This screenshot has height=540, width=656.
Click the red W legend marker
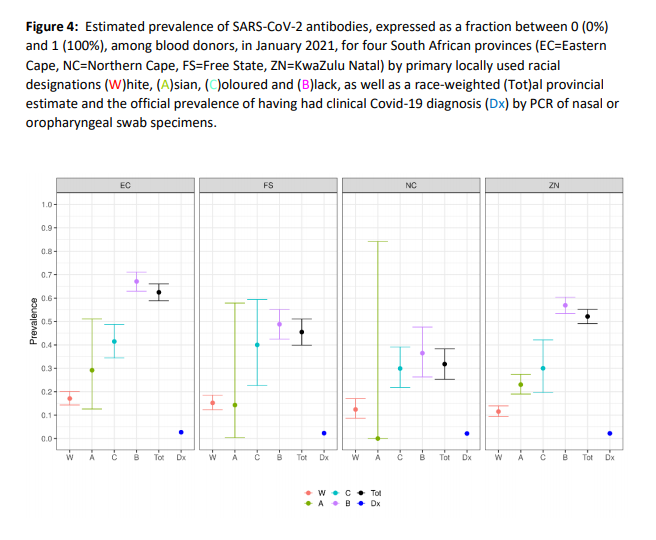[308, 493]
